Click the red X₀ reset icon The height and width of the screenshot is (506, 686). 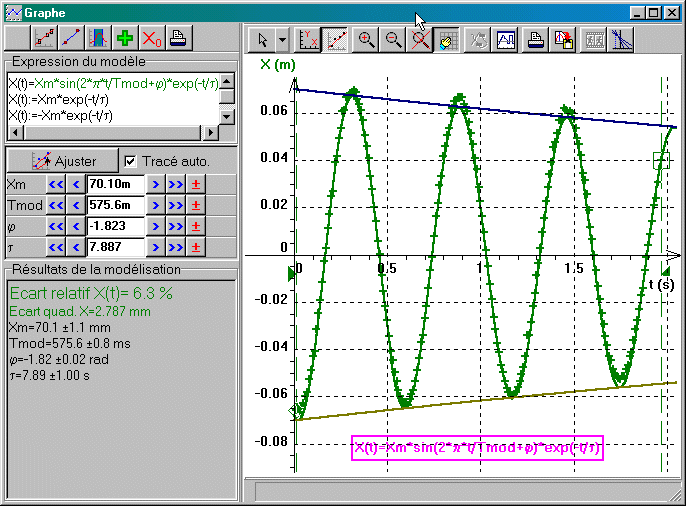151,39
